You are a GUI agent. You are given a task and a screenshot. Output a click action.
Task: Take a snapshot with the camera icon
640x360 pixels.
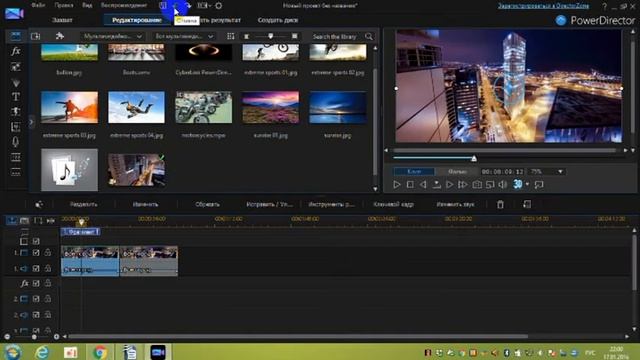click(477, 184)
